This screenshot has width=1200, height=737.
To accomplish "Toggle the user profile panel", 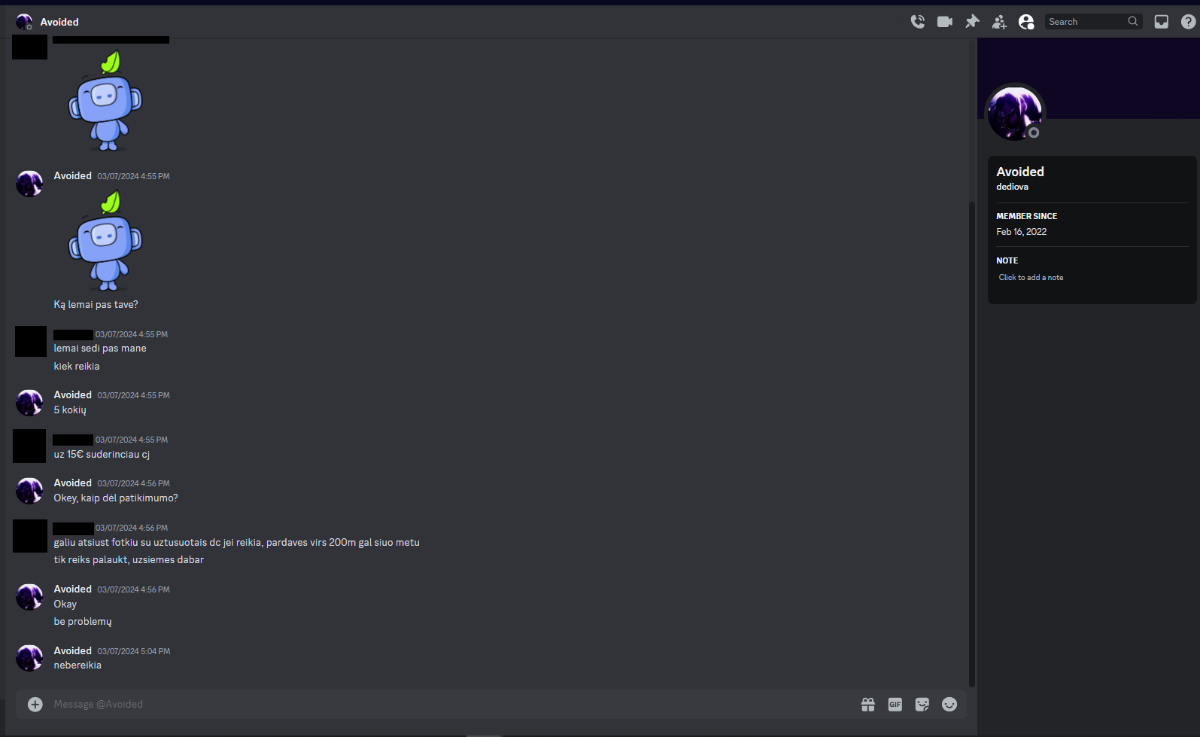I will tap(1026, 21).
